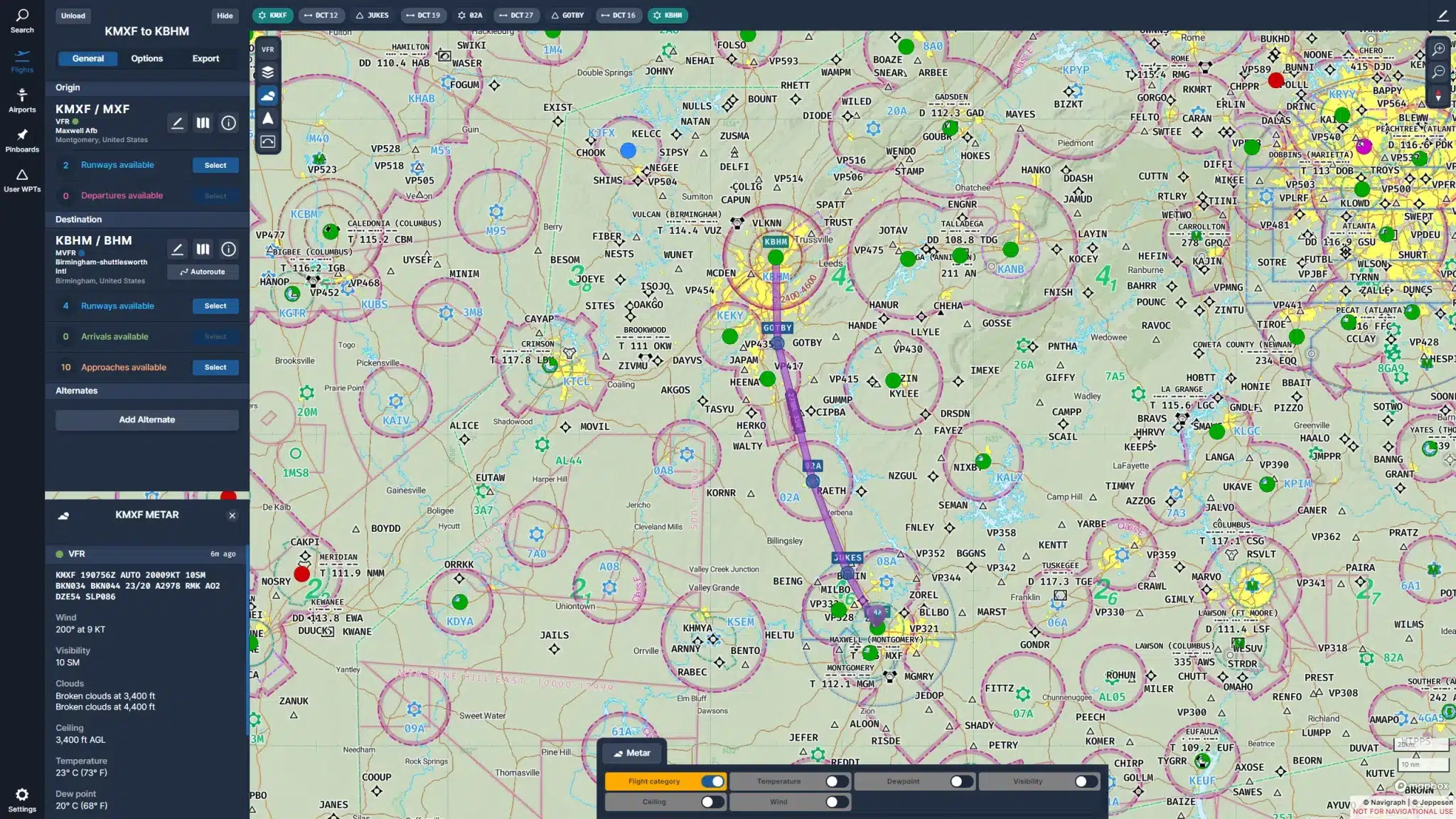Turn off the Flight category toggle

pos(712,781)
